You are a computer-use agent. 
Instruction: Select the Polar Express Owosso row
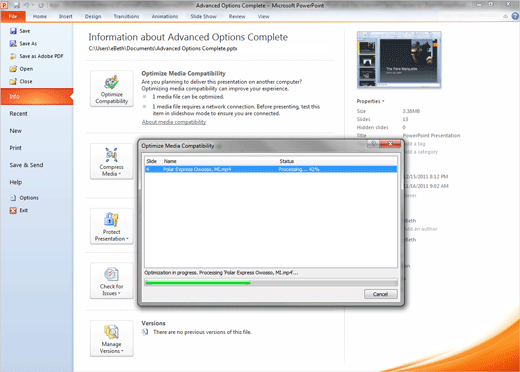(271, 169)
